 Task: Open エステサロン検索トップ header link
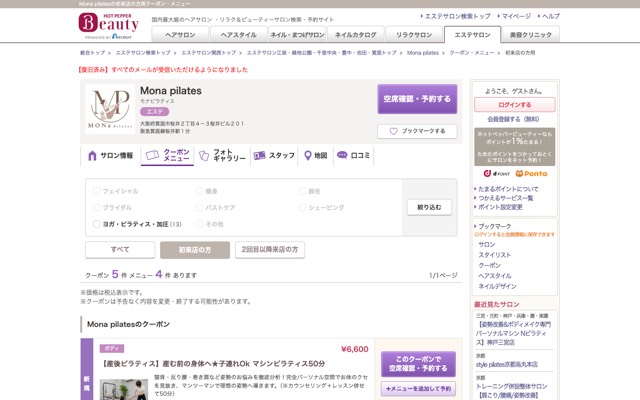[457, 16]
